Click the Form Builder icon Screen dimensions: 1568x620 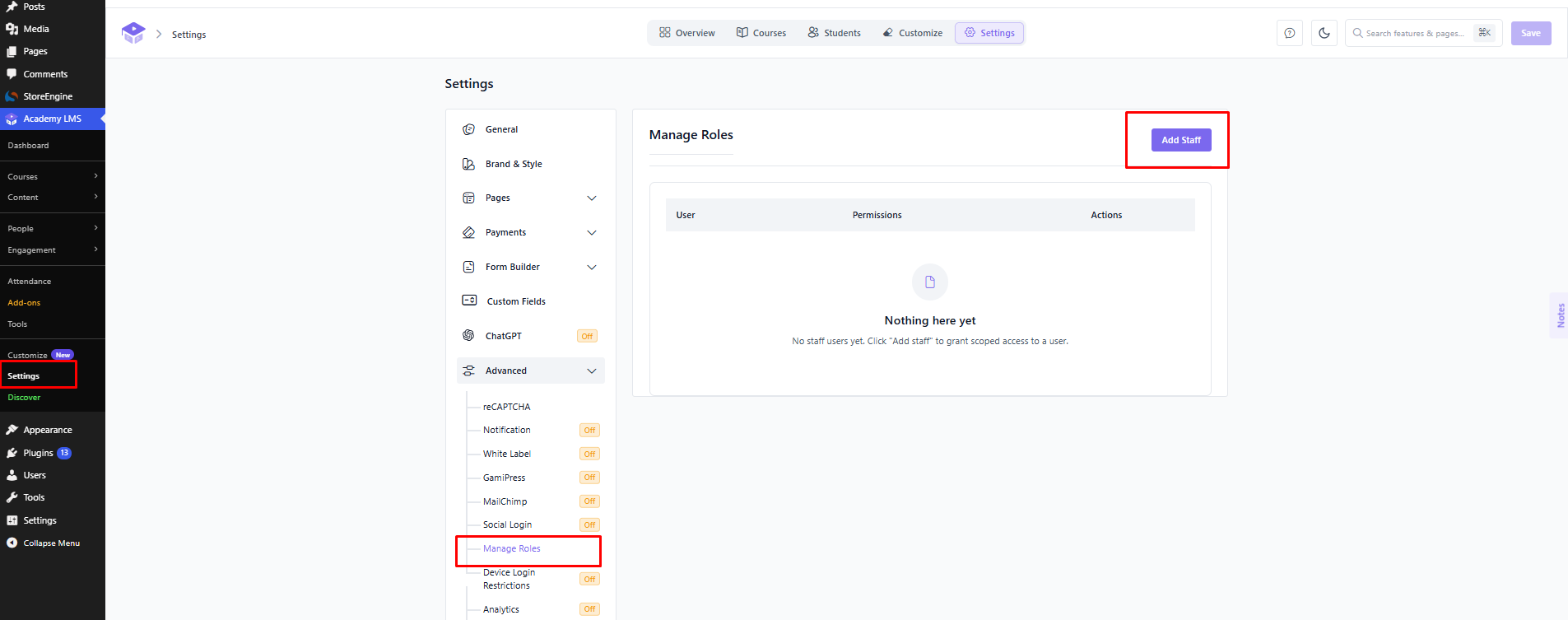pyautogui.click(x=468, y=267)
